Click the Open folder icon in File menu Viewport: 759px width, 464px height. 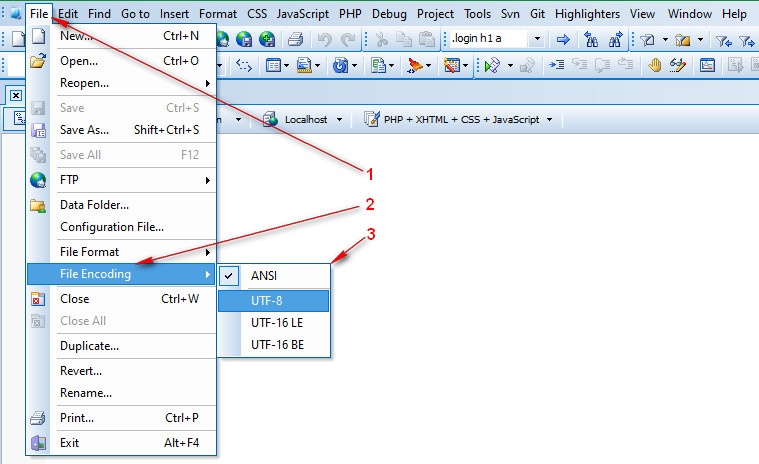coord(38,60)
